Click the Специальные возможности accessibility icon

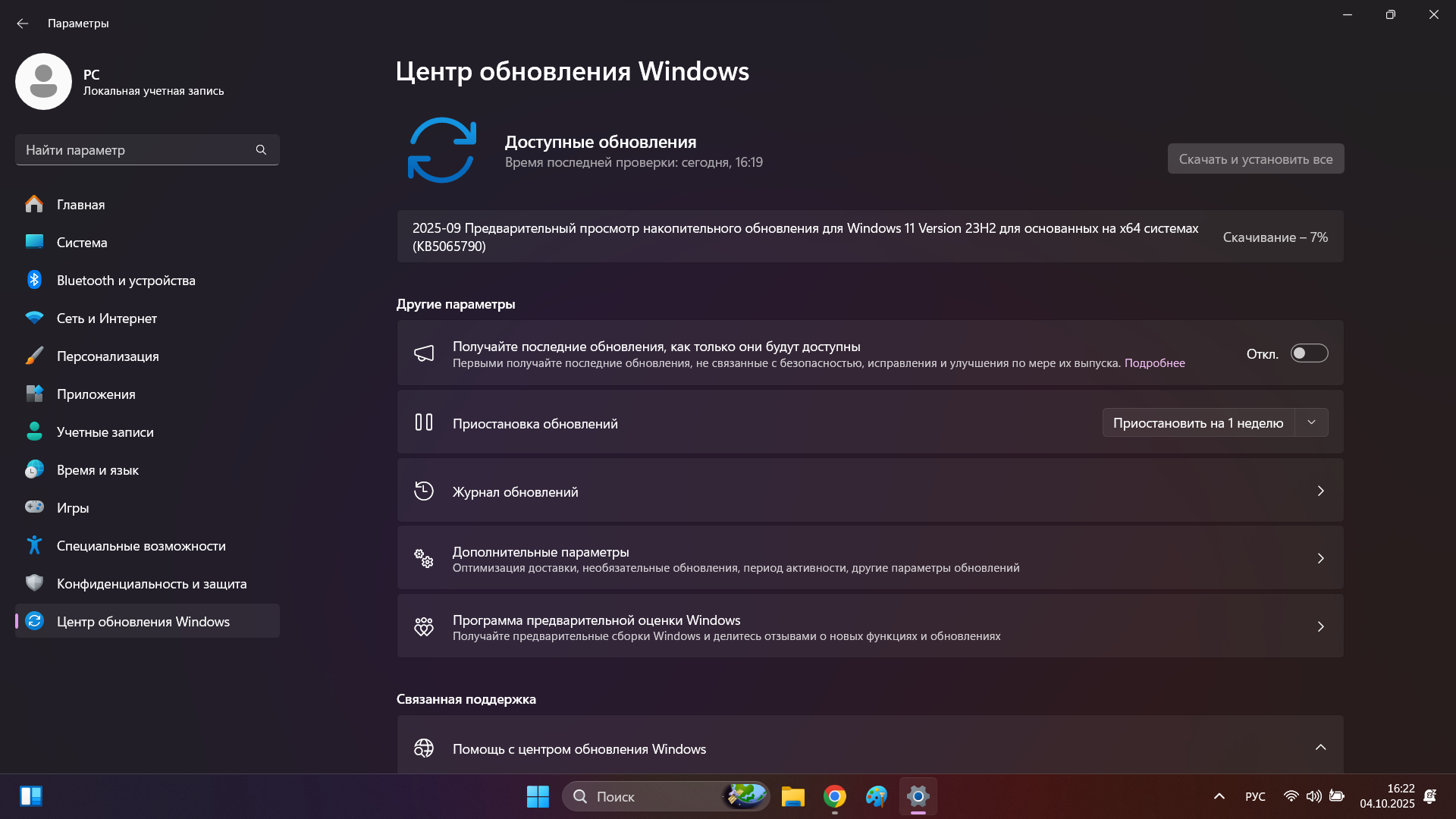(34, 545)
